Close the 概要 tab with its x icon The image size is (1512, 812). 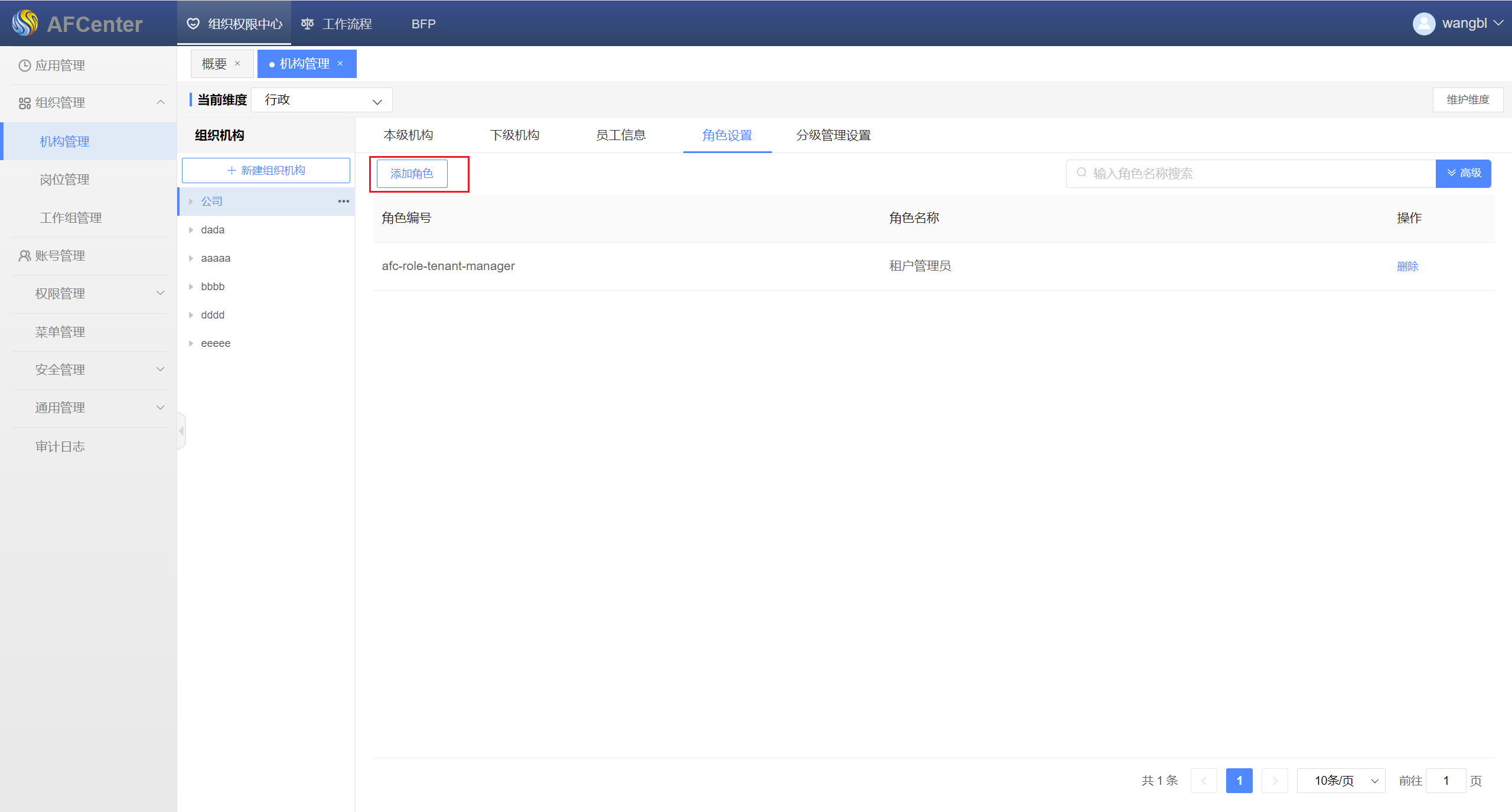tap(237, 63)
